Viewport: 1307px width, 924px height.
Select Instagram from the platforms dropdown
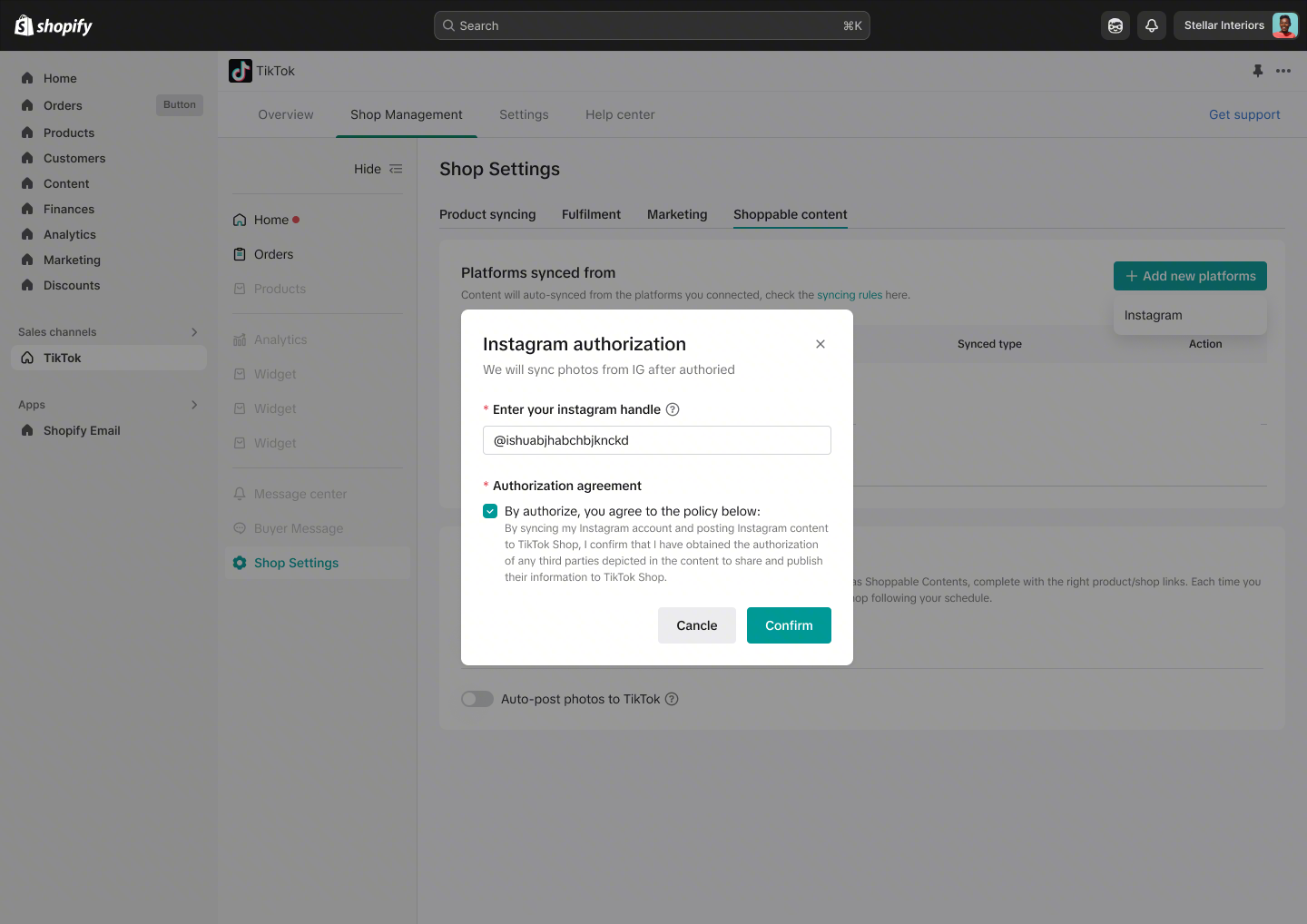pyautogui.click(x=1190, y=316)
